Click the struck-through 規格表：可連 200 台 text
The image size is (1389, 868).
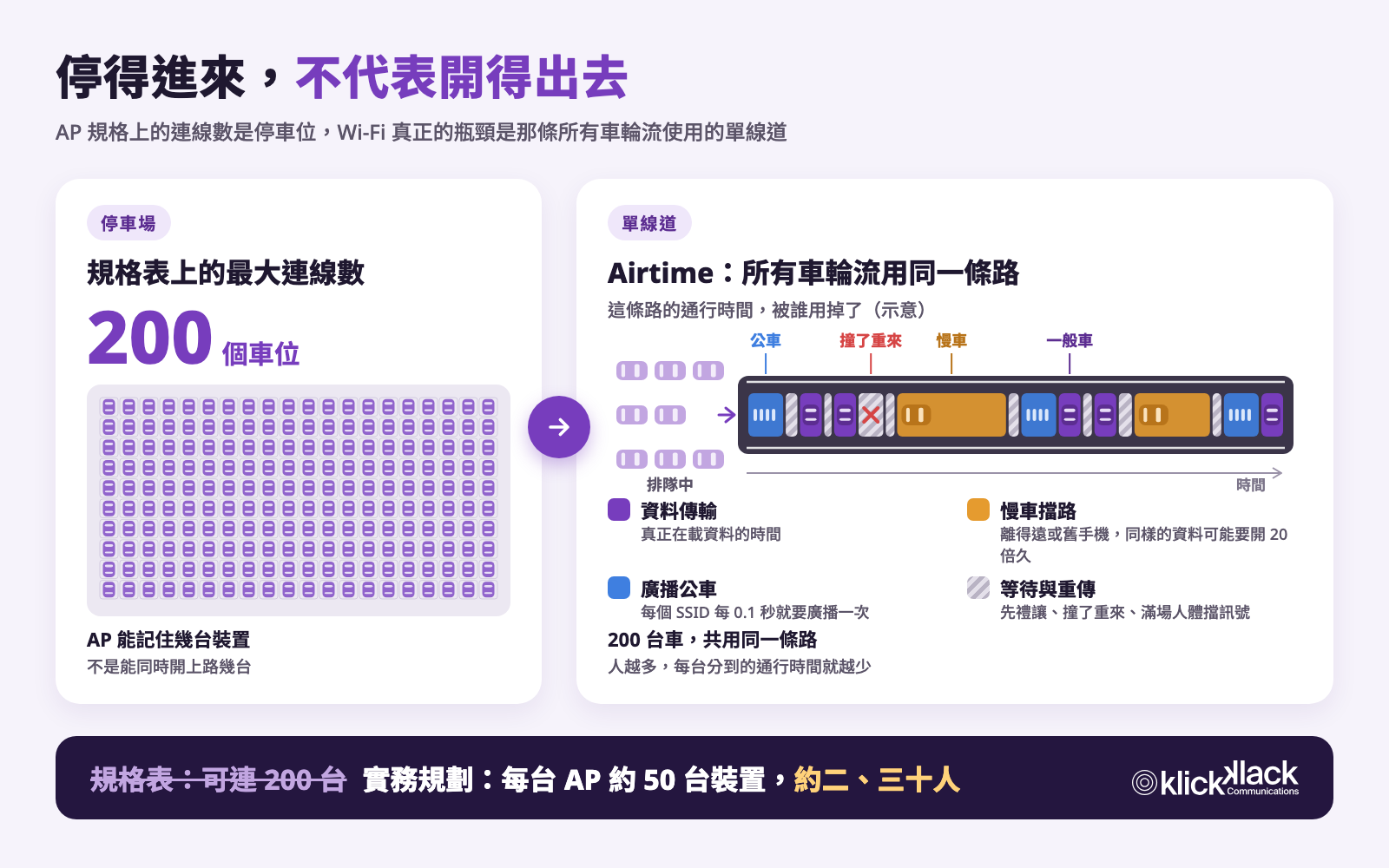point(218,779)
